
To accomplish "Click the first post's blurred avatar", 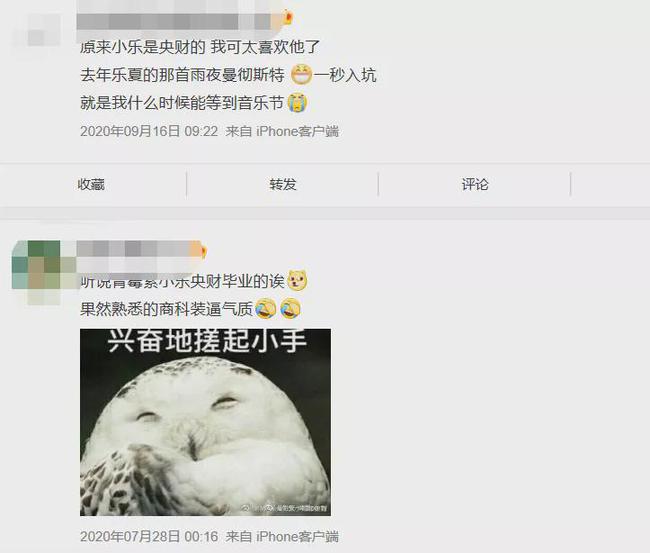I will coord(37,30).
